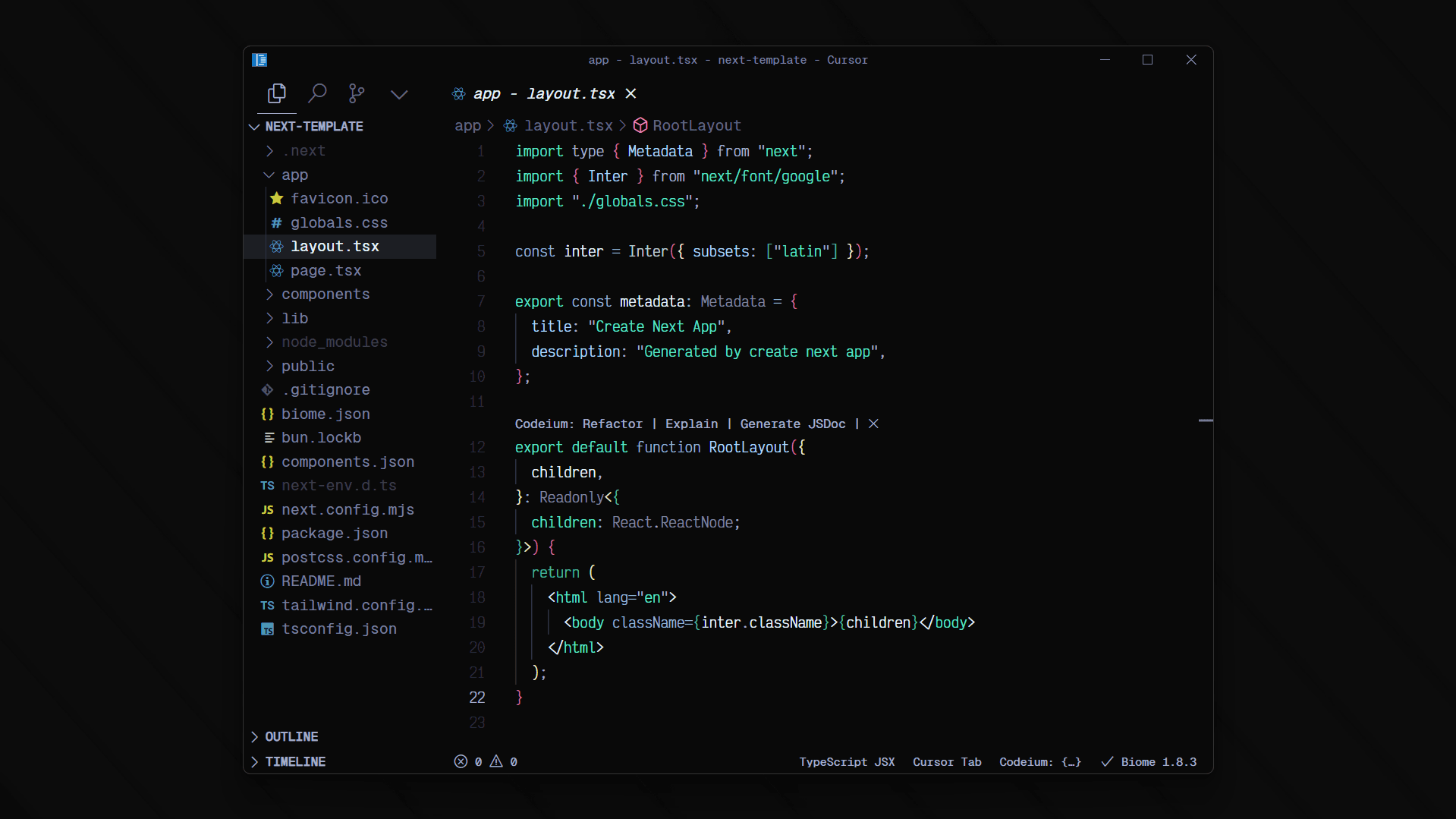Open the Source Control icon
Screen dimensions: 1456x819
pyautogui.click(x=357, y=93)
